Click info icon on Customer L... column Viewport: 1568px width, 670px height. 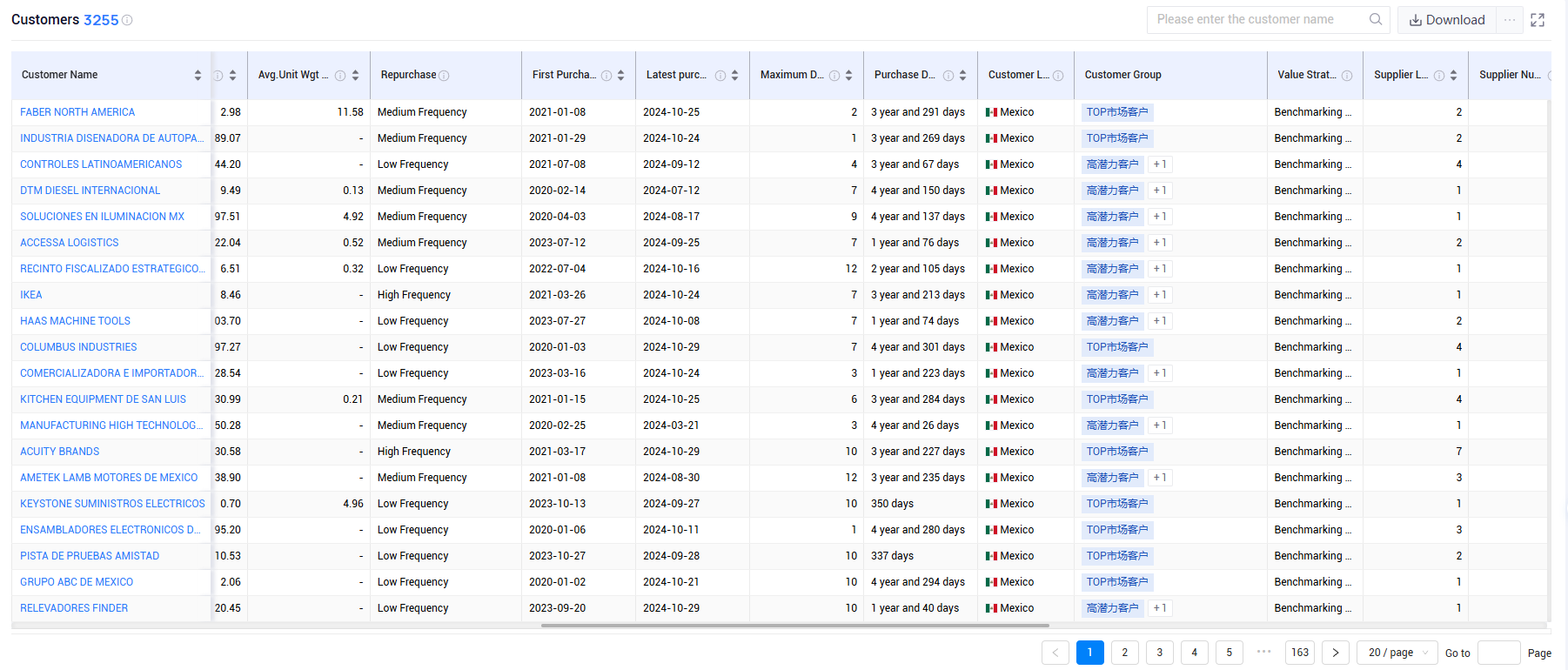(1058, 76)
